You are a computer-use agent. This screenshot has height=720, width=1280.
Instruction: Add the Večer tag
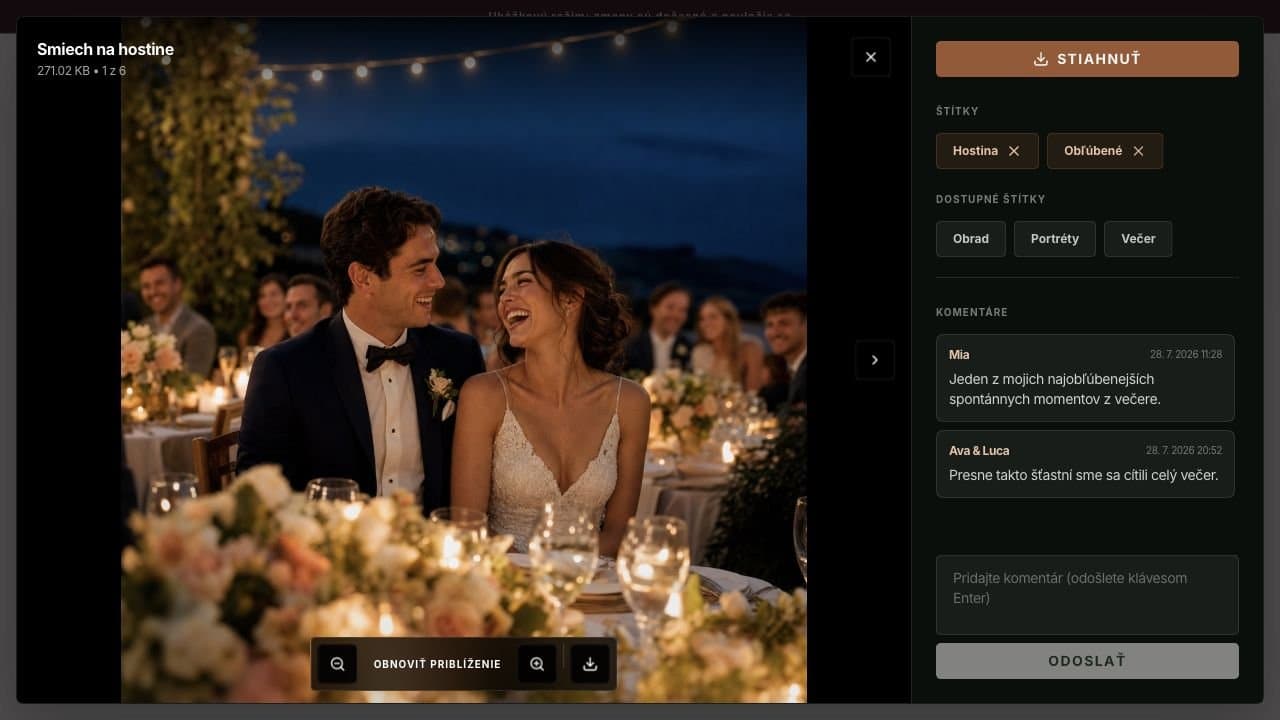click(x=1138, y=239)
